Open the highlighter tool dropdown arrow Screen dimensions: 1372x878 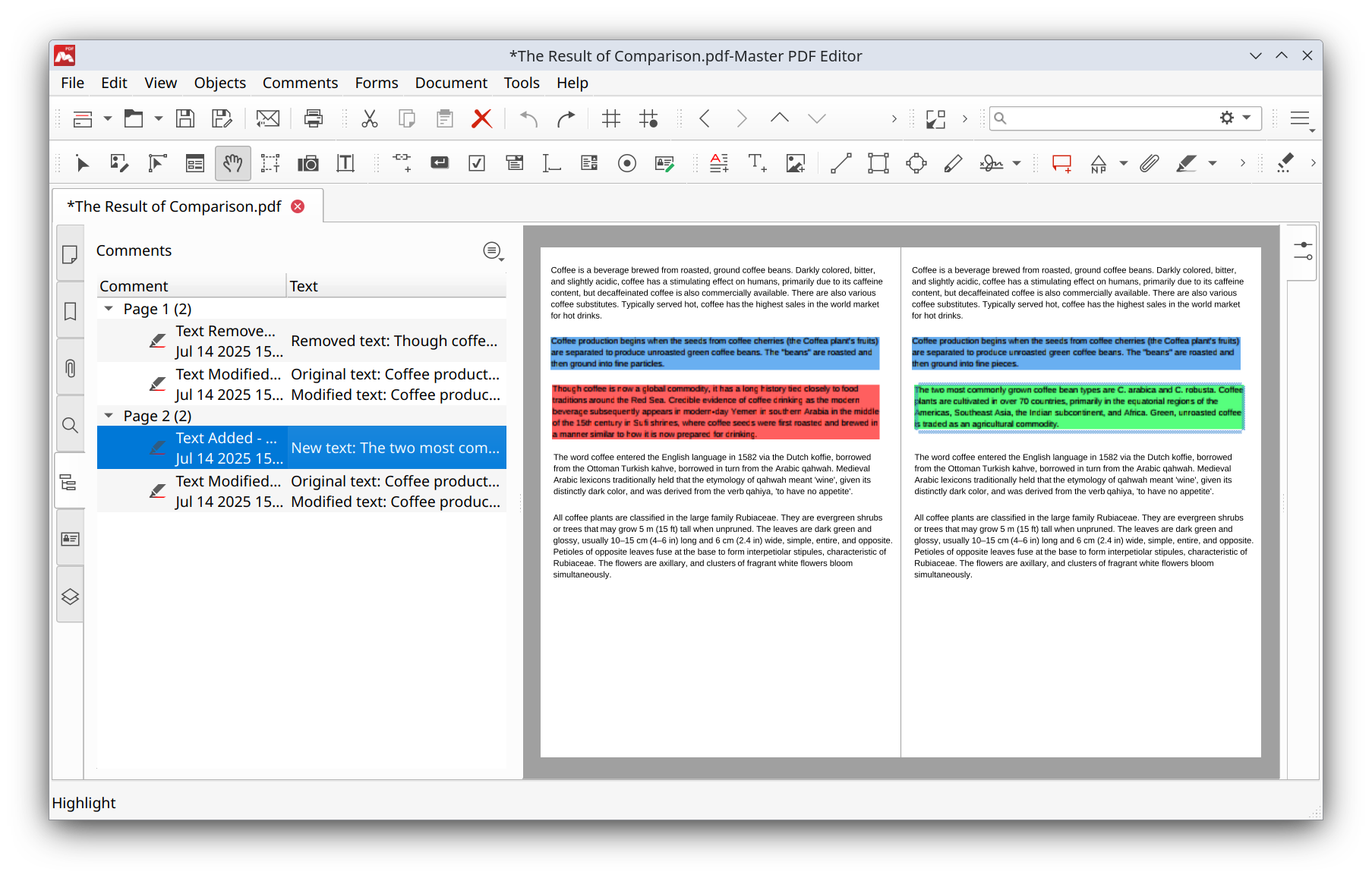click(1213, 163)
